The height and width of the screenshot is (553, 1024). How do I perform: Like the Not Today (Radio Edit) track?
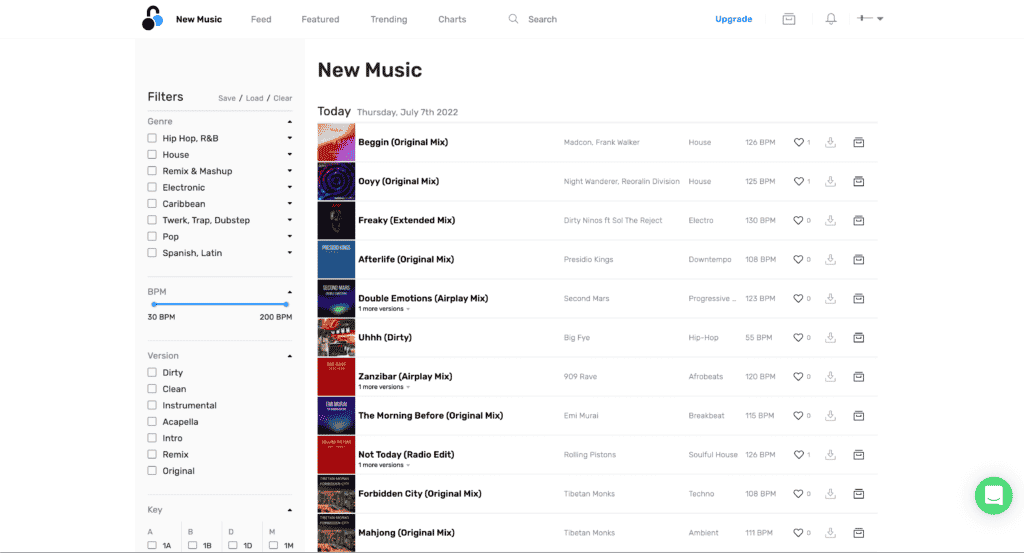(798, 454)
